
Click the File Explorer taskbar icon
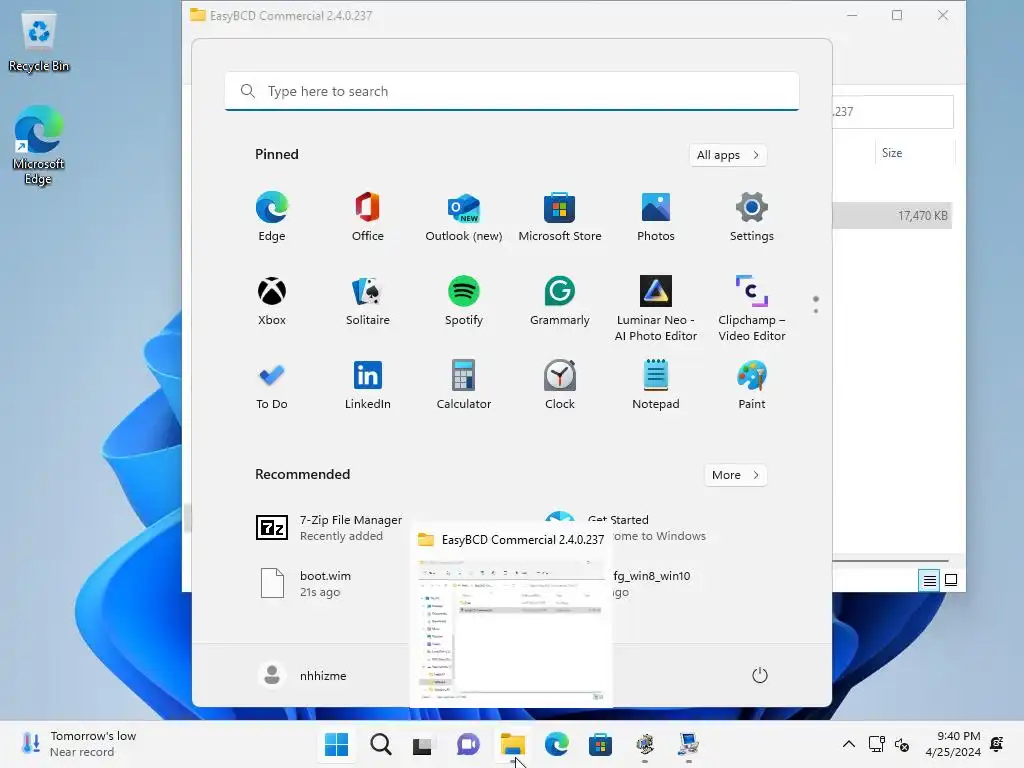coord(513,744)
